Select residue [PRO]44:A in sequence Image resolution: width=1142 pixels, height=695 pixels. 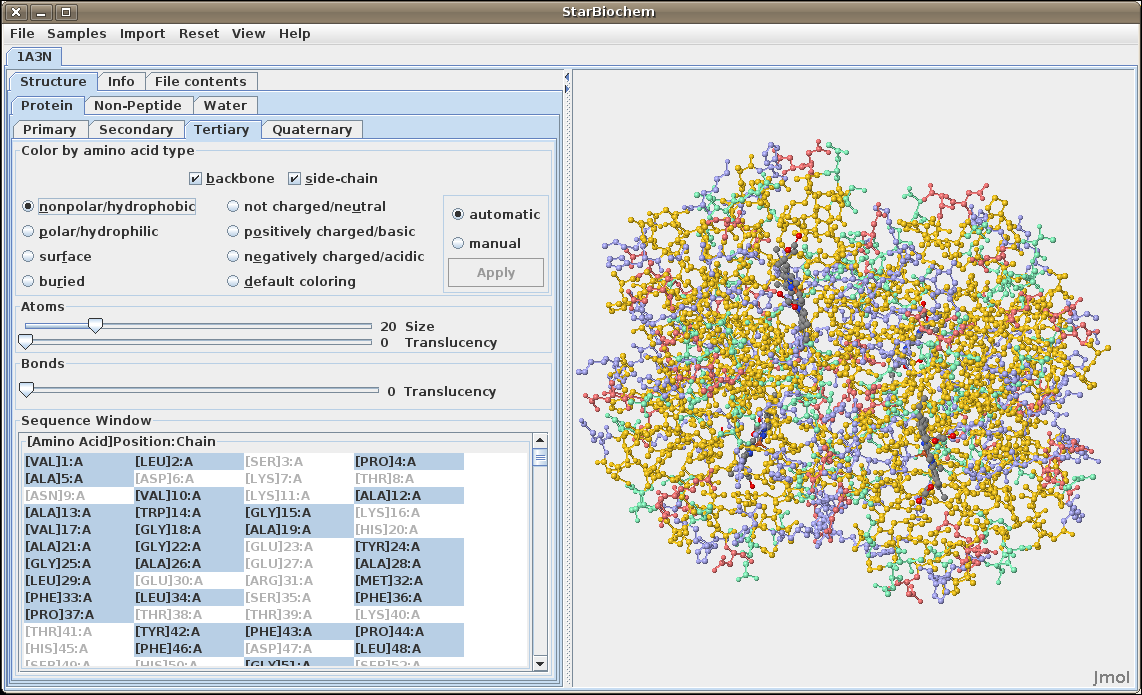[409, 632]
